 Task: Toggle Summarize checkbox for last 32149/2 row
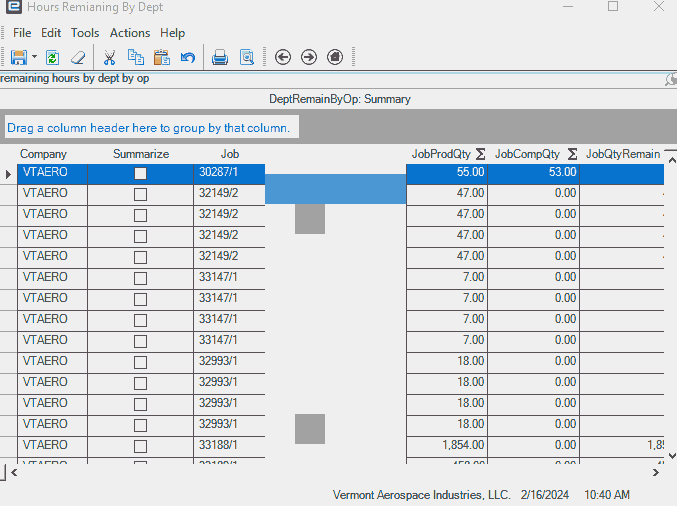click(x=140, y=257)
